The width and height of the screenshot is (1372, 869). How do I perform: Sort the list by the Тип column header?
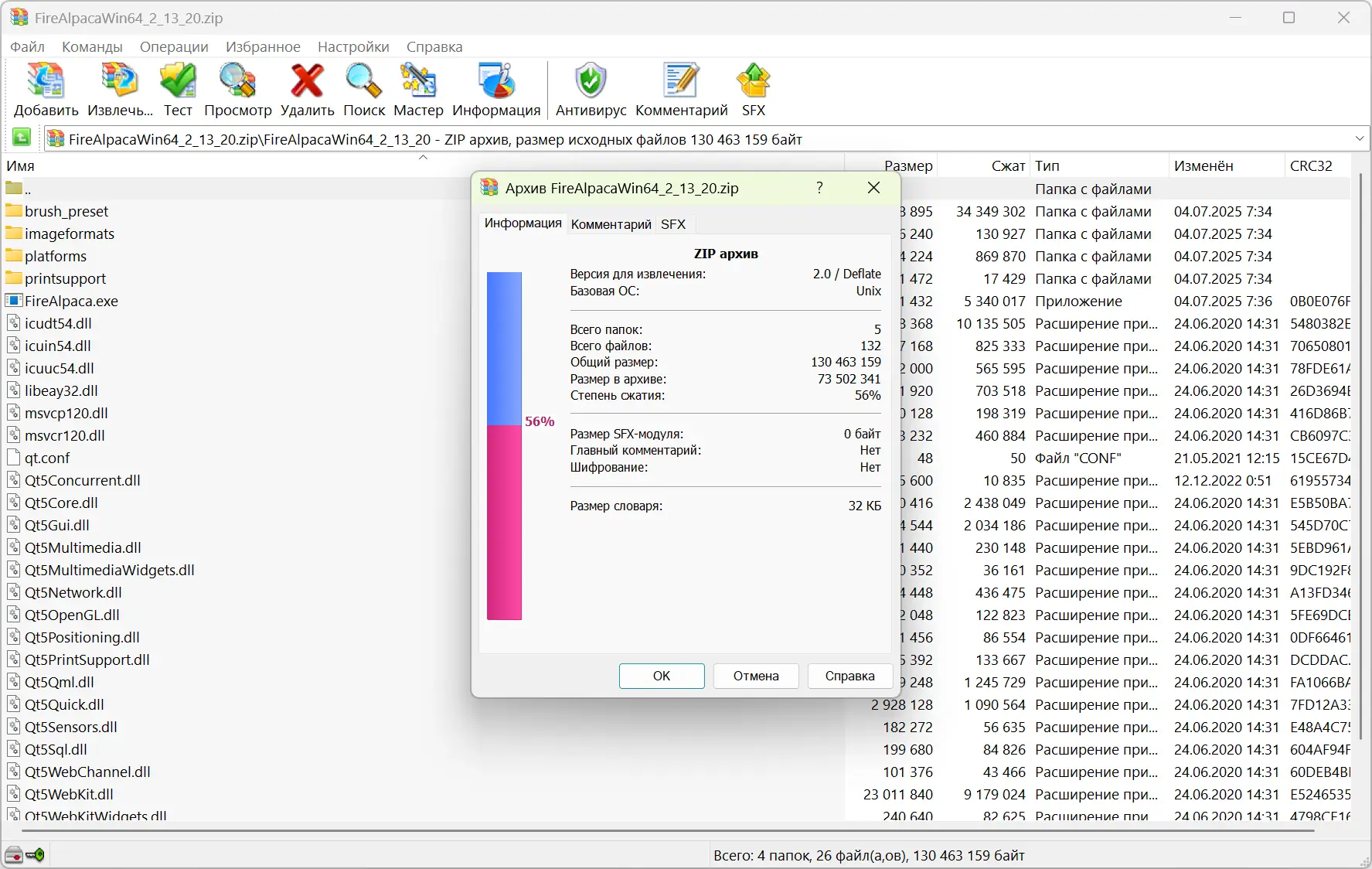[1099, 165]
